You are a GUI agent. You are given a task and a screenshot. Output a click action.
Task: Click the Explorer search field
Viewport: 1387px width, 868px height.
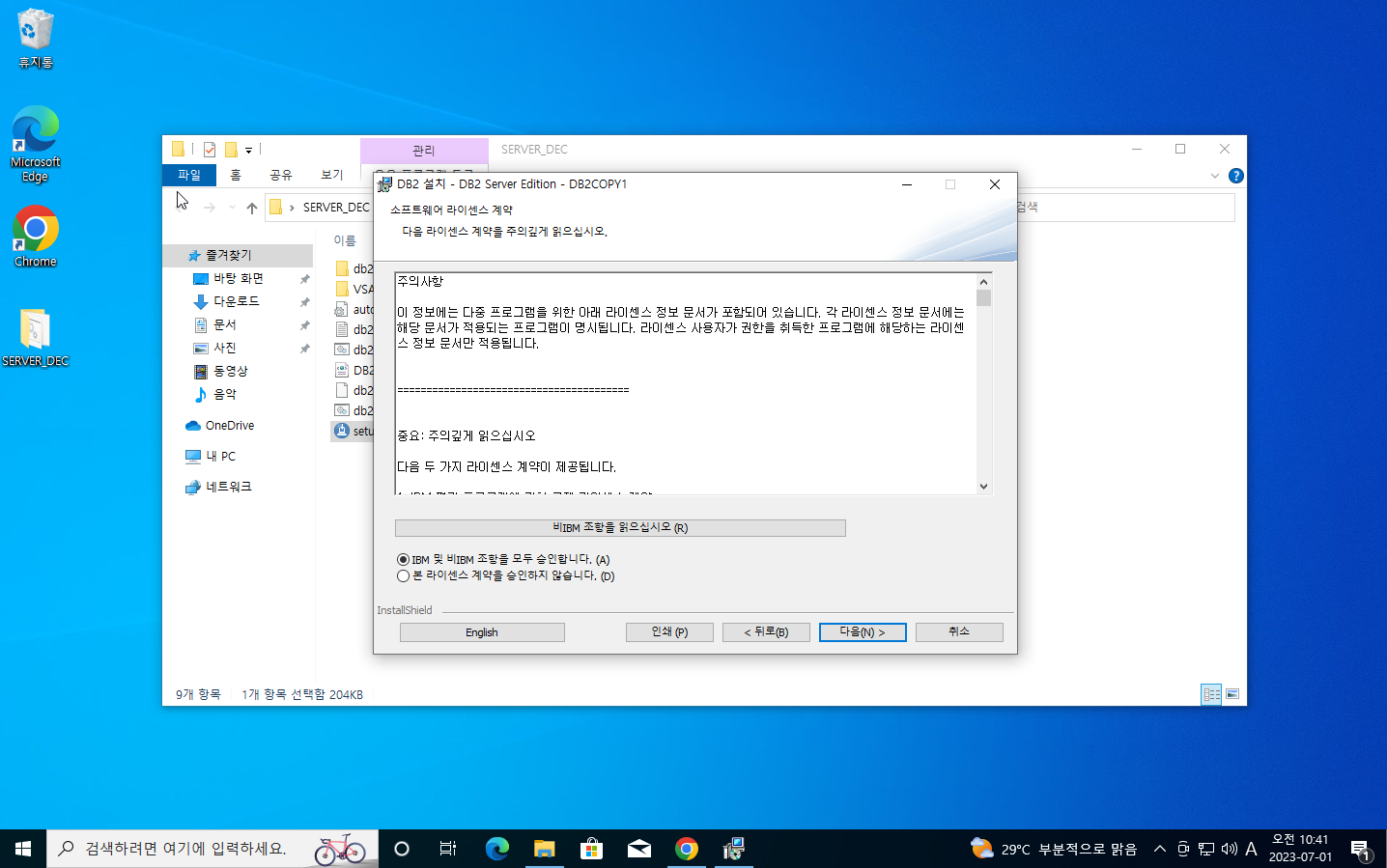(1124, 208)
